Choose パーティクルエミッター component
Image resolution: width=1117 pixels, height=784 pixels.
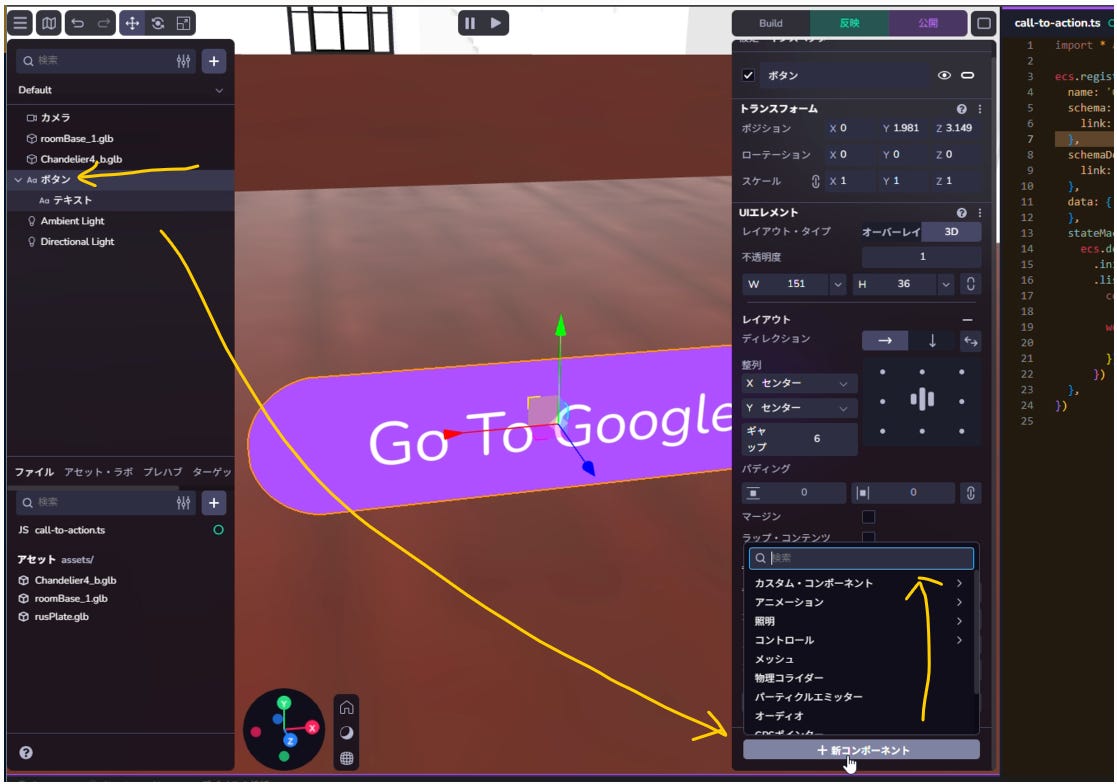[860, 697]
